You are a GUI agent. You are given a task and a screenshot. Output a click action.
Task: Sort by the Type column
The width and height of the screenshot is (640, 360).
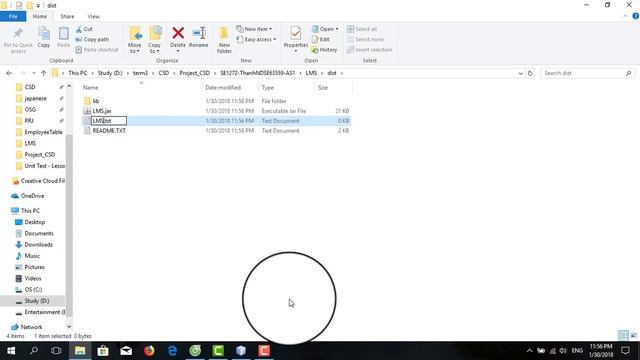[x=268, y=87]
